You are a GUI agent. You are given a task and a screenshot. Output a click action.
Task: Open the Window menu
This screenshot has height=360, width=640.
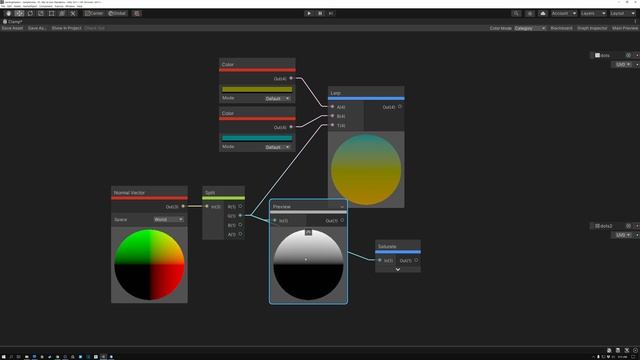tap(70, 6)
